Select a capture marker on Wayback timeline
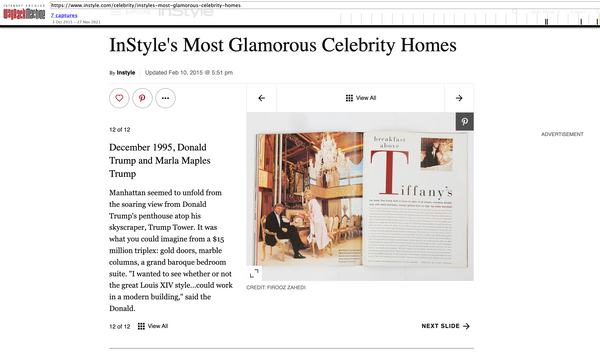 point(546,22)
